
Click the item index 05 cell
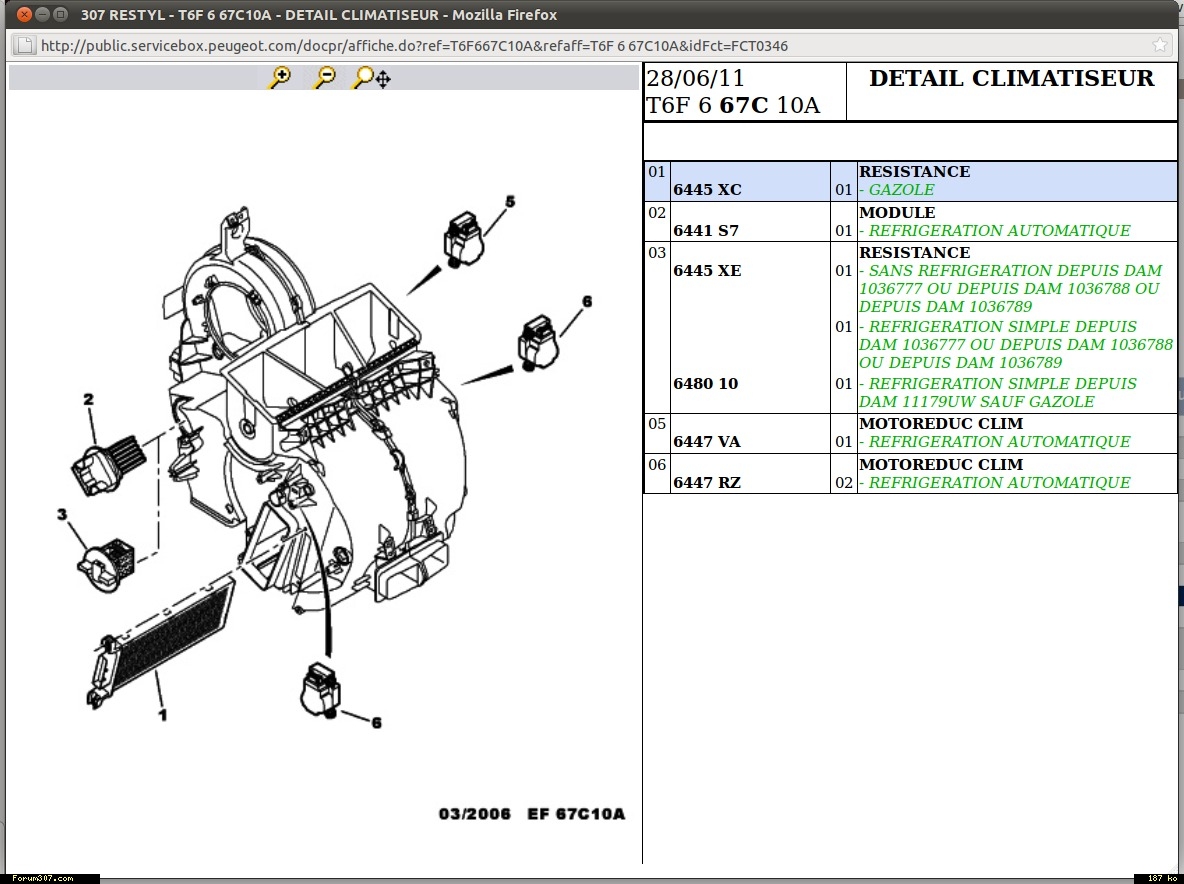click(657, 433)
